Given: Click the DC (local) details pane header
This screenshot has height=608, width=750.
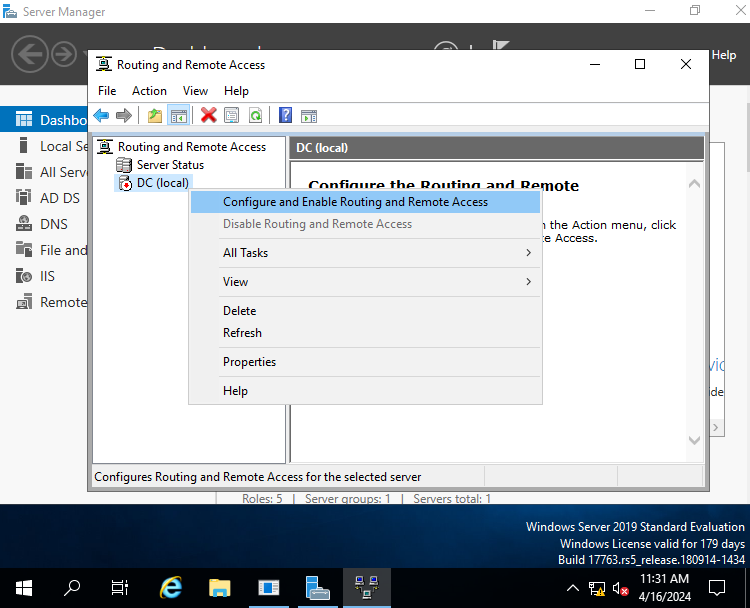Looking at the screenshot, I should coord(496,148).
